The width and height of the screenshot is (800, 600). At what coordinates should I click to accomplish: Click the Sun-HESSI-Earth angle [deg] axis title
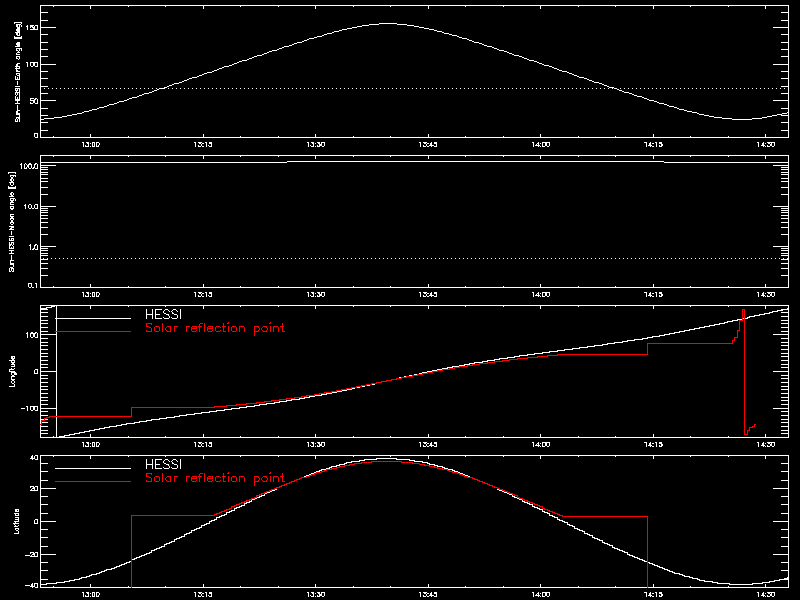coord(18,72)
